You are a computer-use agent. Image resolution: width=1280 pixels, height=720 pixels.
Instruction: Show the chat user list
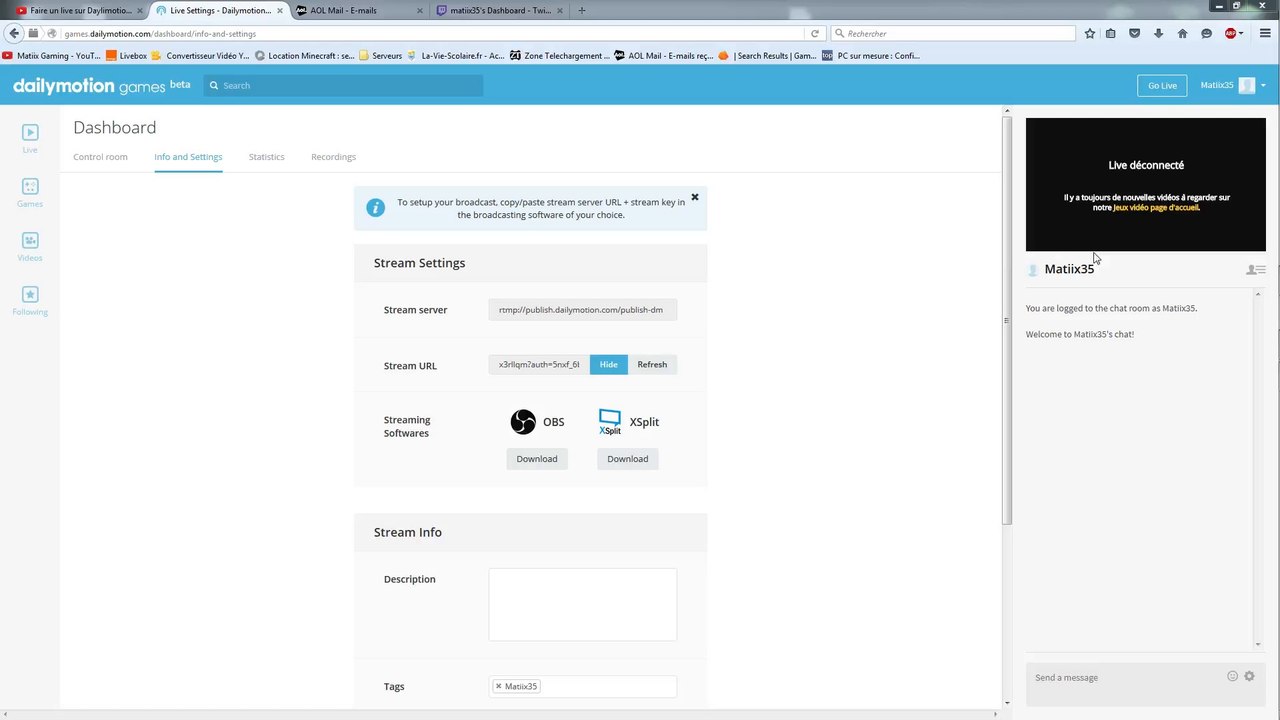point(1256,270)
